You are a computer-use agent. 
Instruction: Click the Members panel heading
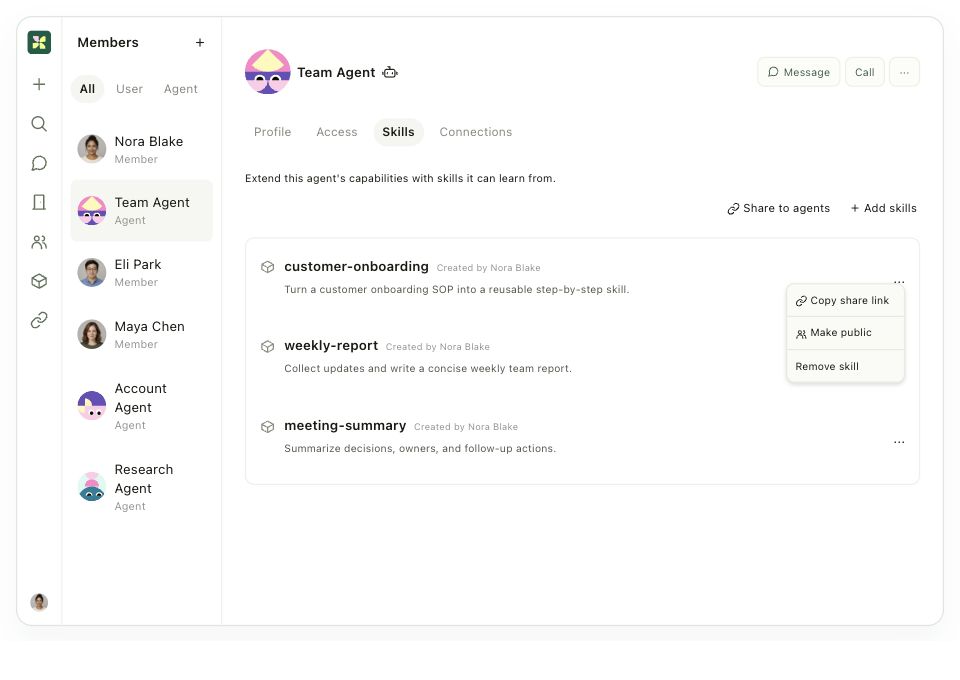pyautogui.click(x=108, y=42)
